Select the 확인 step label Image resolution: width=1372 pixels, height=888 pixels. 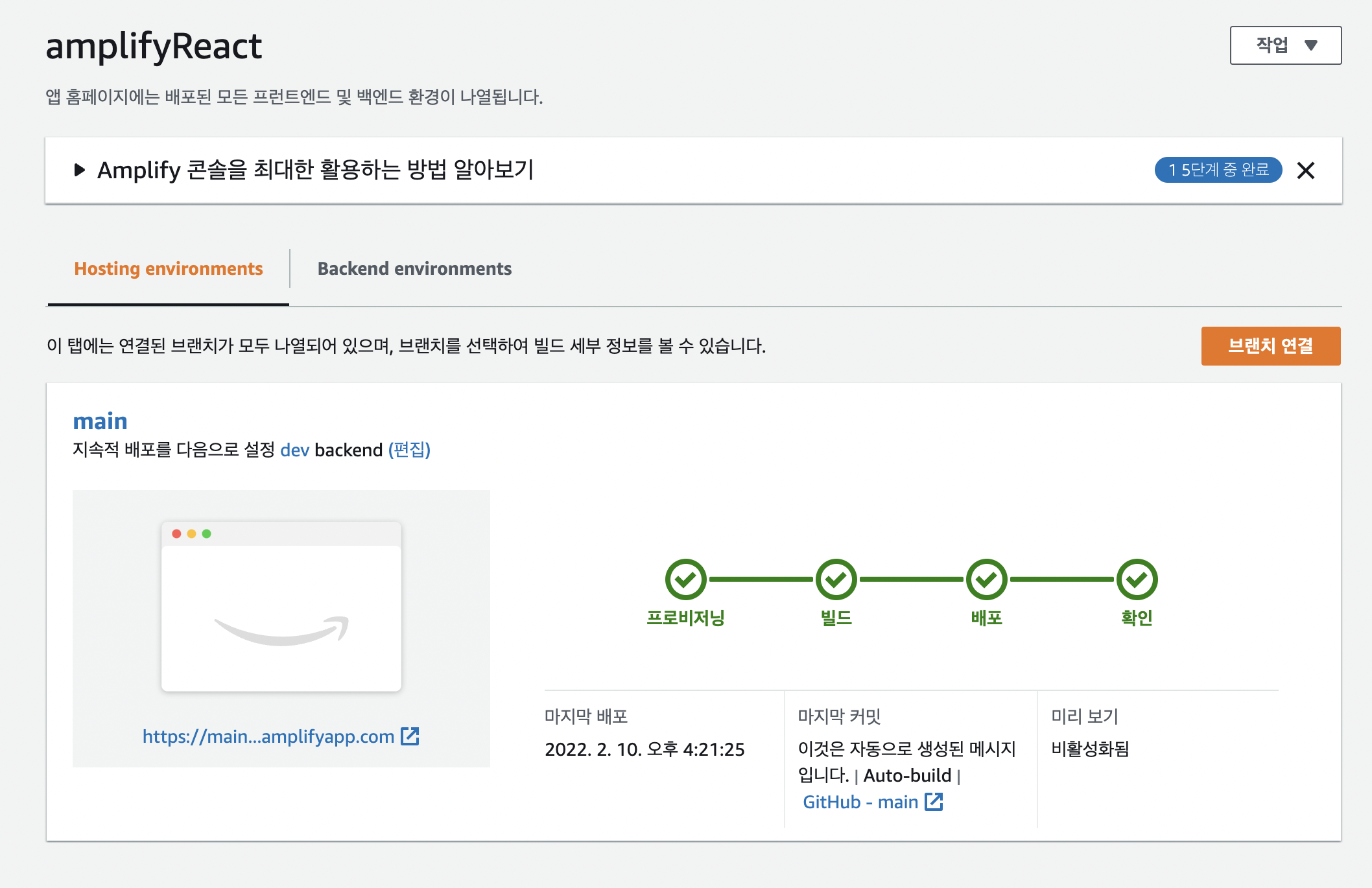click(x=1137, y=618)
